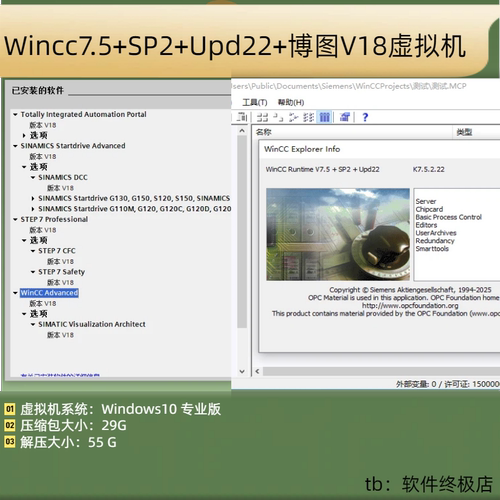
Task: Click the up arrow of vertical scrollbar
Action: [x=242, y=131]
